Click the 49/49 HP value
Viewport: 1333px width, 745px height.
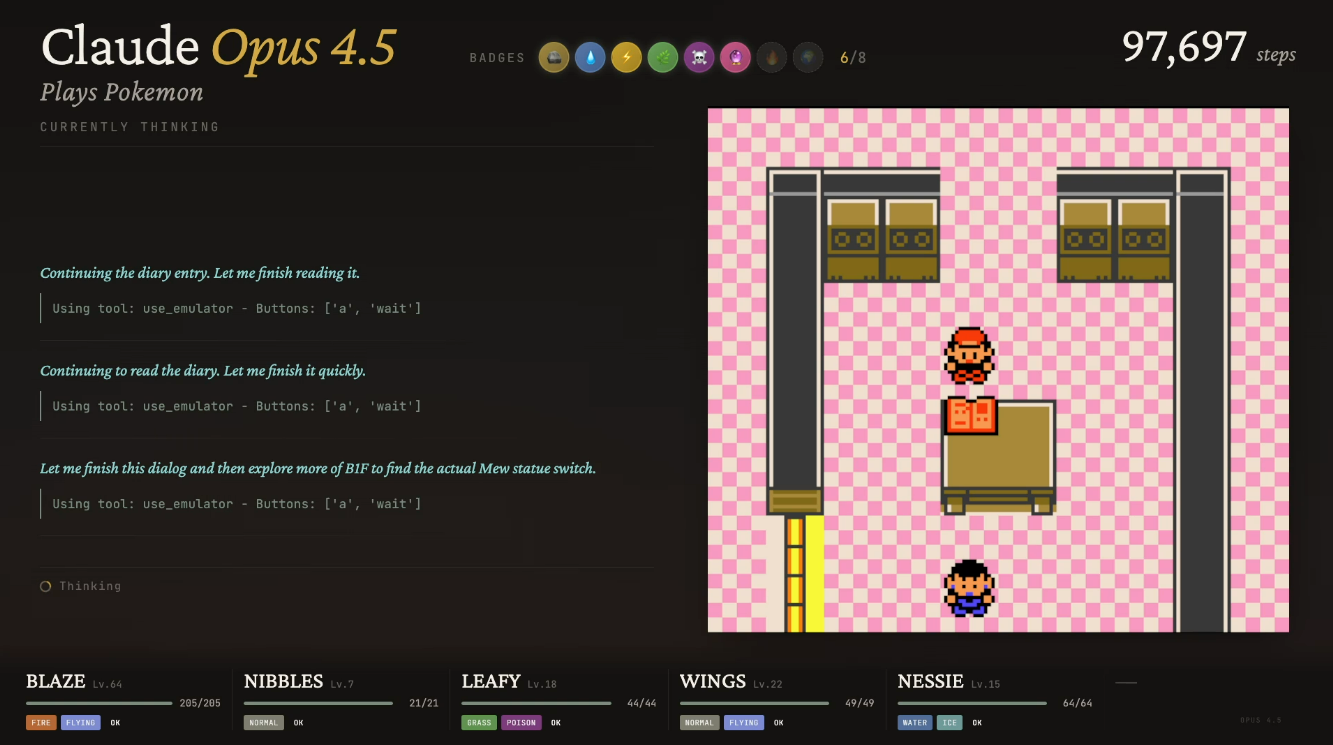point(860,703)
